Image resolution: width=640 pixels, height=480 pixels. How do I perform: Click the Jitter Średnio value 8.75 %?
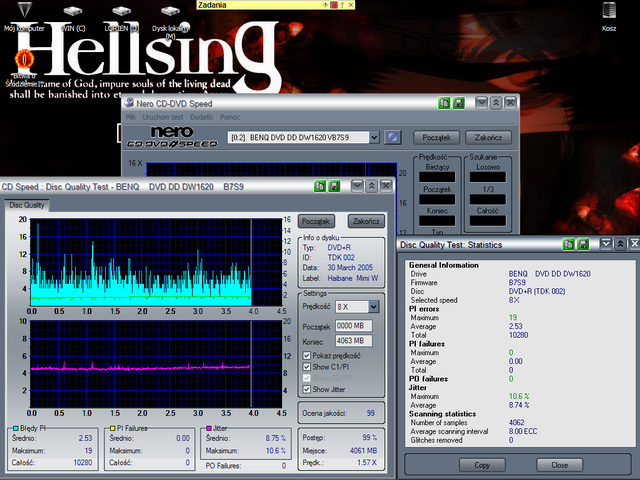pyautogui.click(x=276, y=438)
